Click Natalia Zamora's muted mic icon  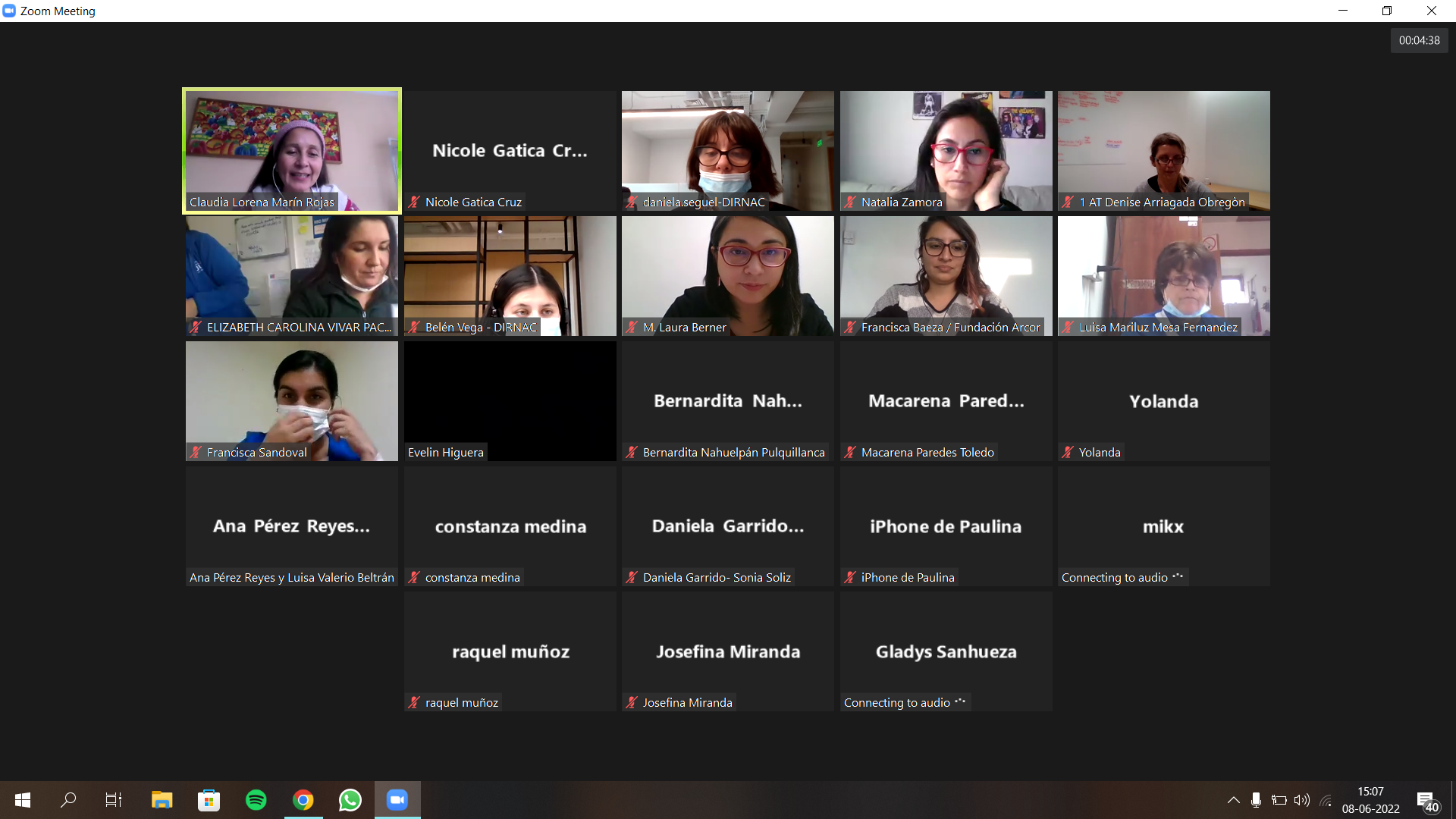pos(850,202)
